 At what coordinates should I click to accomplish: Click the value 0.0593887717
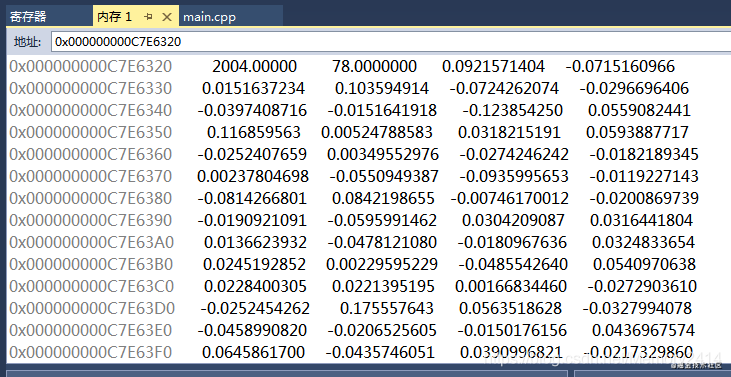[637, 132]
